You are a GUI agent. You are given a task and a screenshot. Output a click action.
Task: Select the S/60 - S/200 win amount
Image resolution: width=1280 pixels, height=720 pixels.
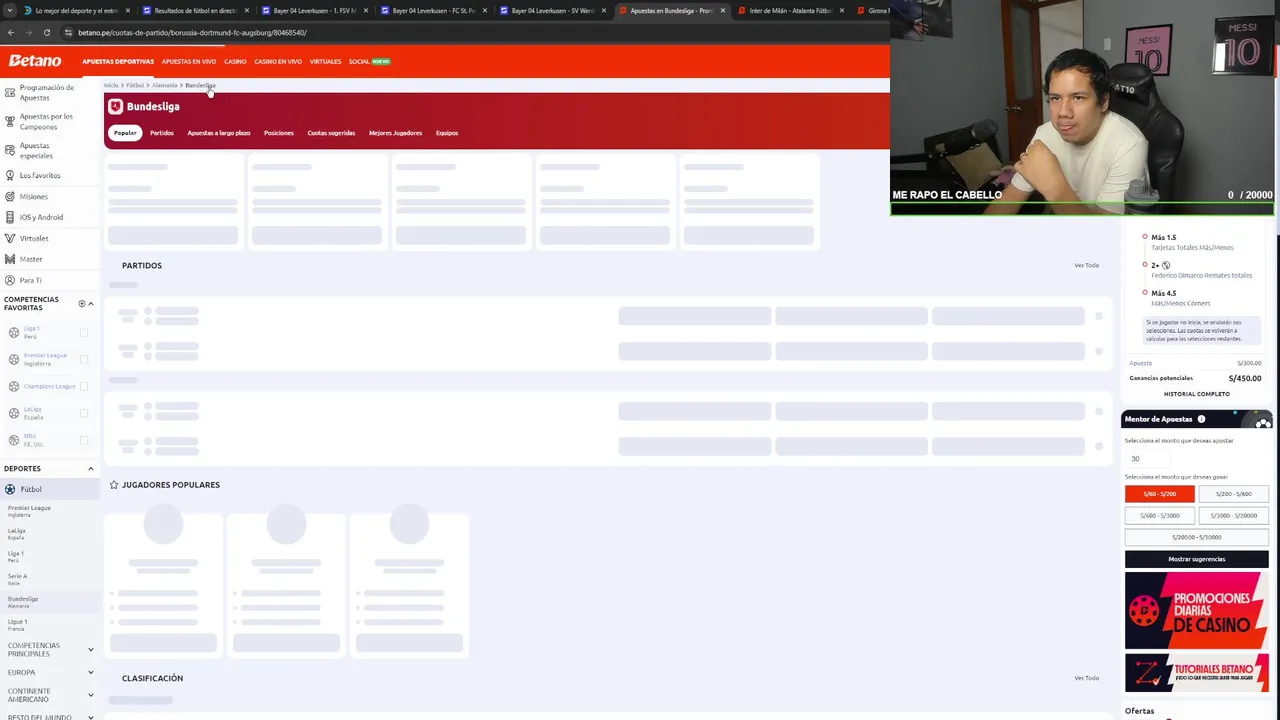(x=1160, y=494)
